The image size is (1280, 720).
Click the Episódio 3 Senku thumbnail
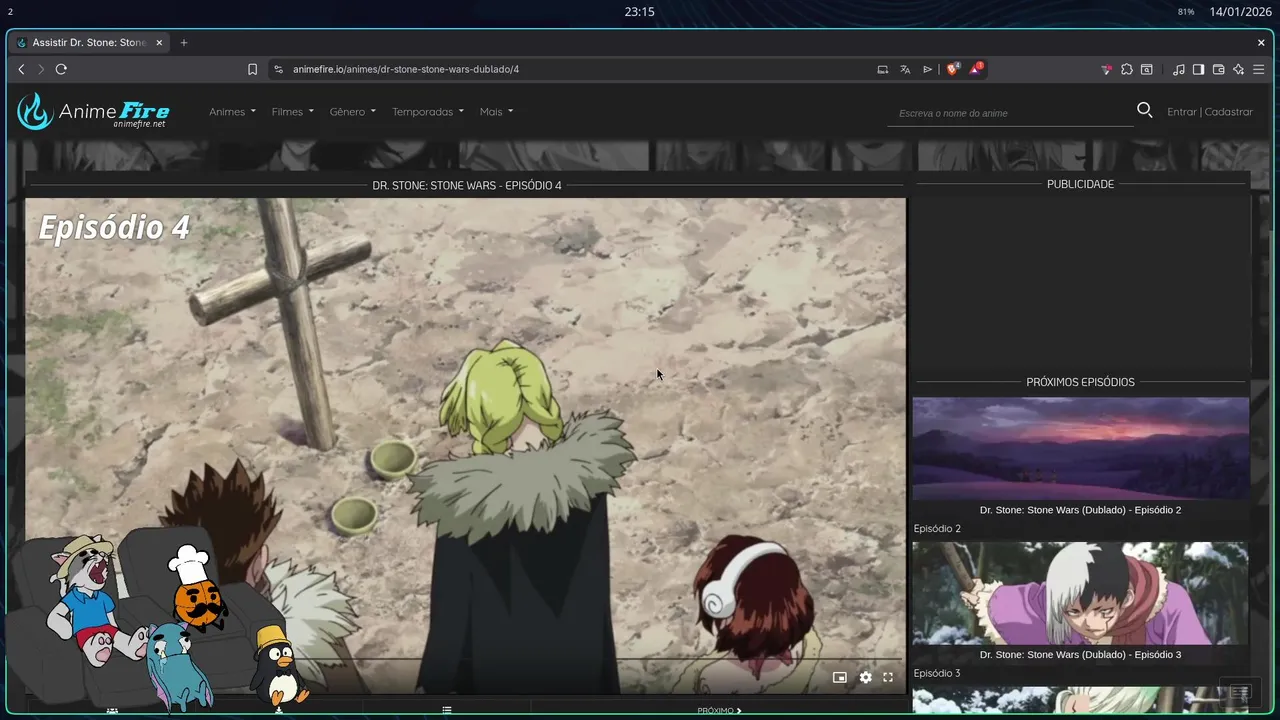pos(1080,593)
